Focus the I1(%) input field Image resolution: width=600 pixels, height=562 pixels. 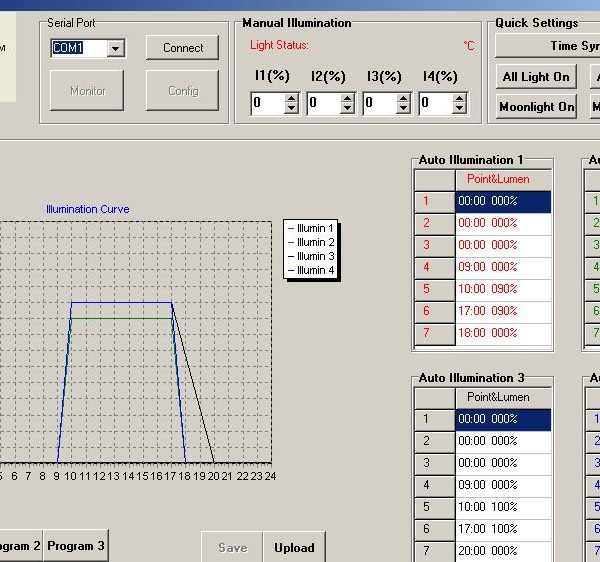coord(268,103)
